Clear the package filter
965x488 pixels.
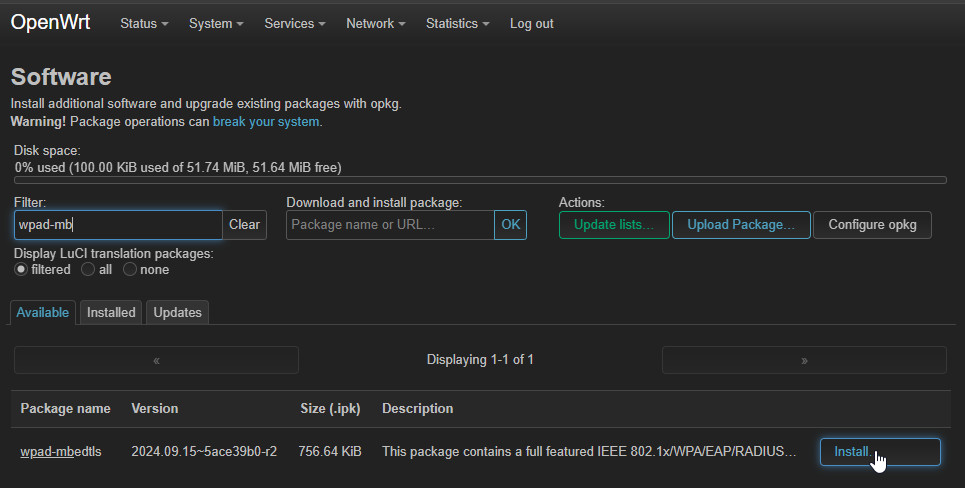pyautogui.click(x=244, y=225)
